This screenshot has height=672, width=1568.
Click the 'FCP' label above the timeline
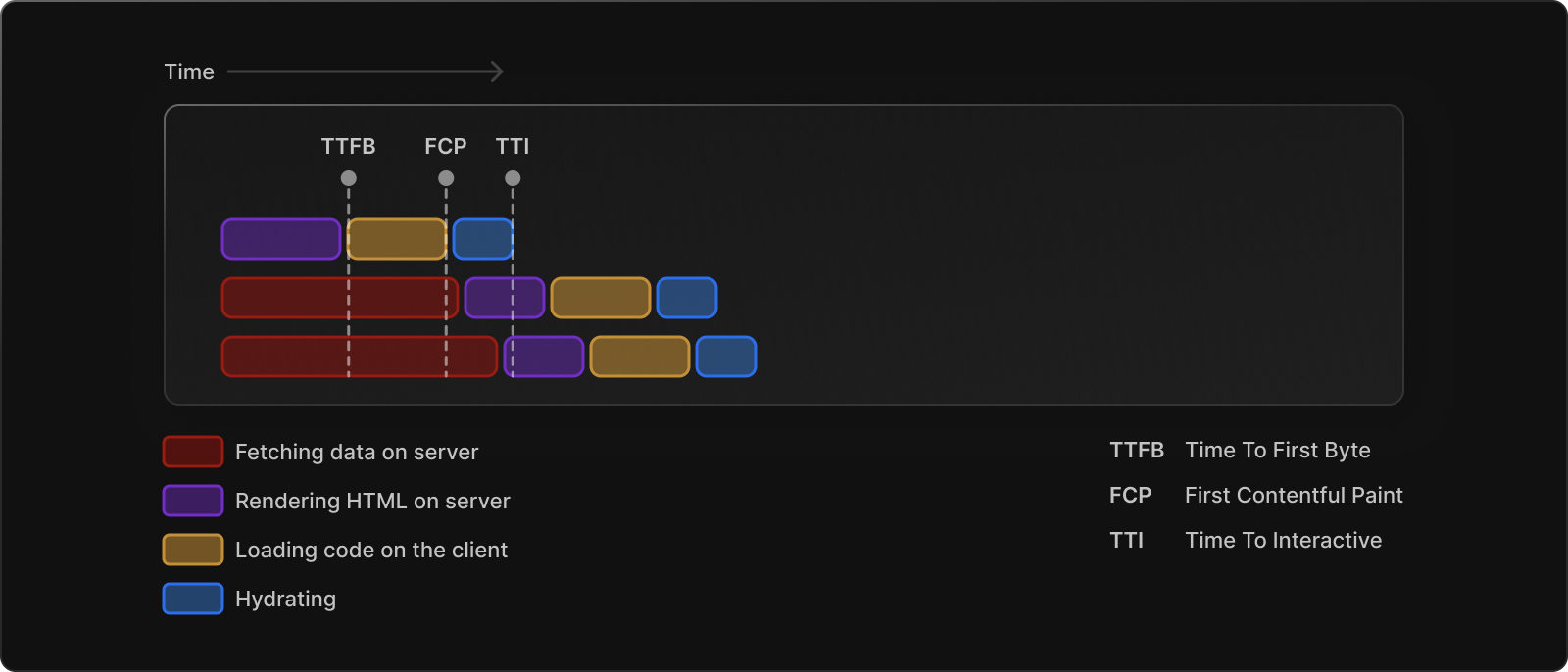click(x=446, y=146)
